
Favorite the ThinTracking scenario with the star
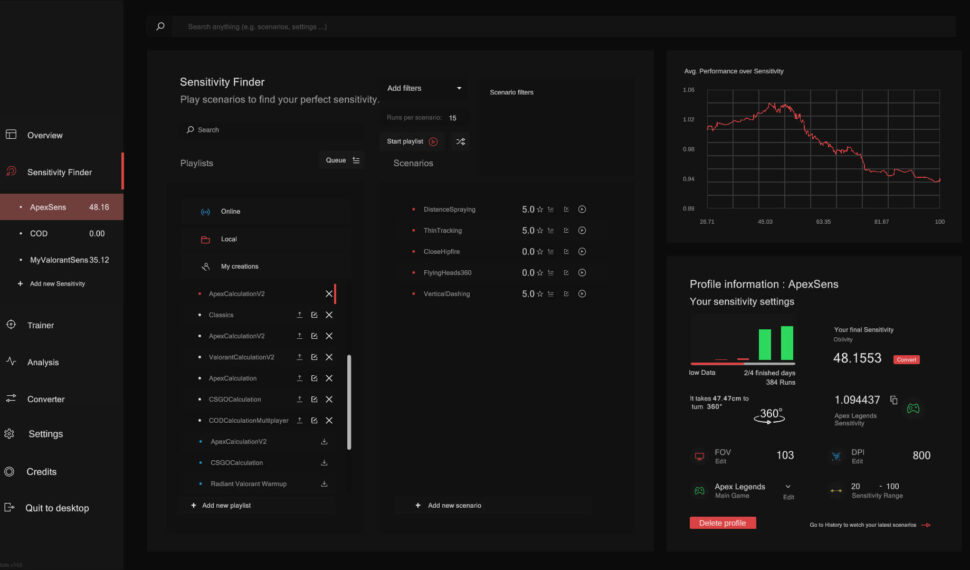tap(540, 231)
